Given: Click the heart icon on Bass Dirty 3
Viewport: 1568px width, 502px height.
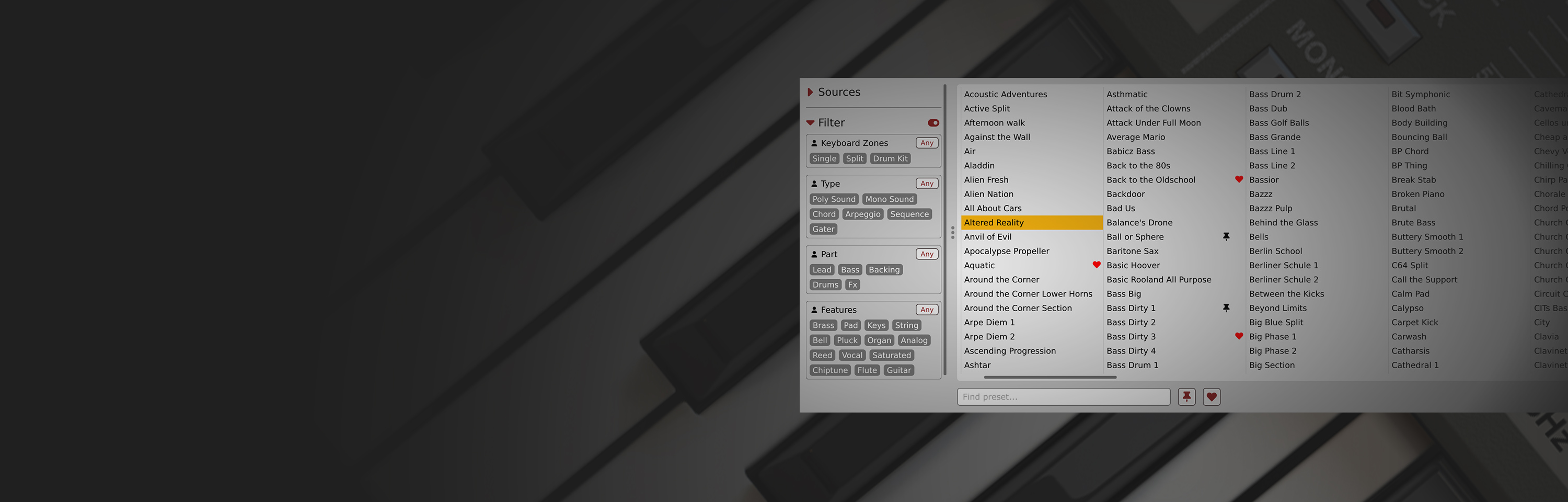Looking at the screenshot, I should coord(1239,336).
